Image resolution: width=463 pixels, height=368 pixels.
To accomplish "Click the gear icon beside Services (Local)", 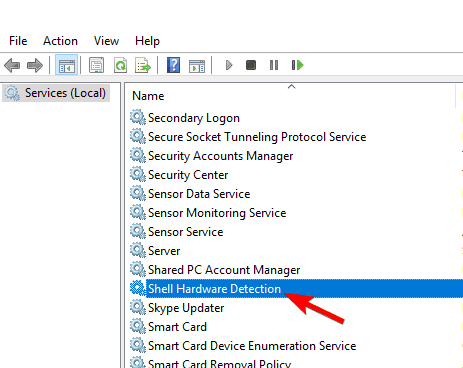I will tap(12, 93).
